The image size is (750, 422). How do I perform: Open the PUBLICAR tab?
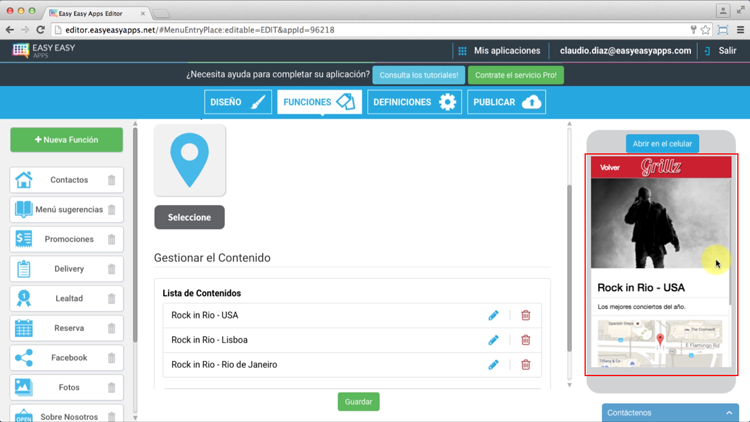point(506,102)
